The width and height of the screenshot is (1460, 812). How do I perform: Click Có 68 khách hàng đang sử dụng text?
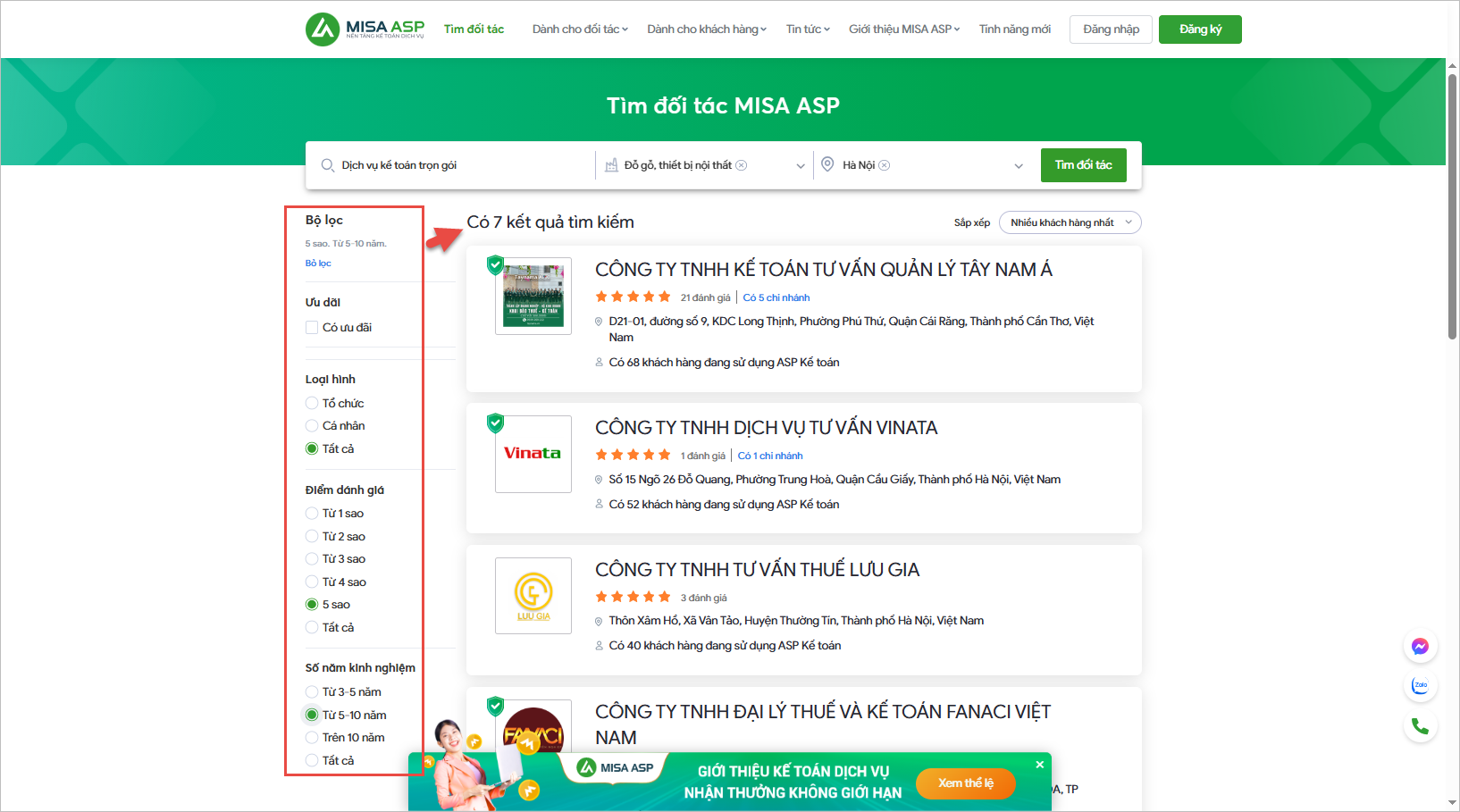pos(724,363)
